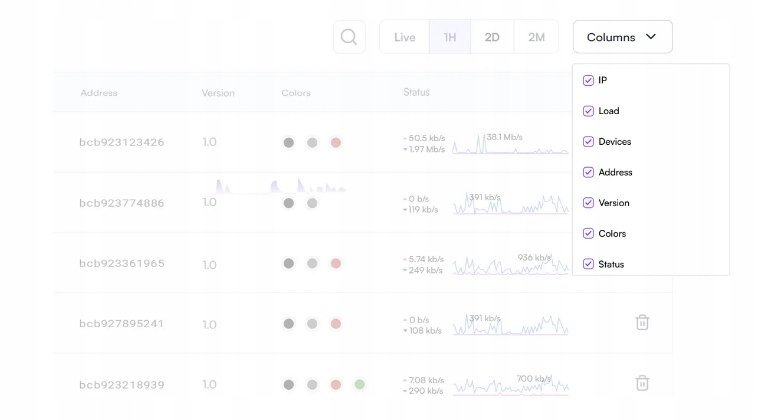Viewport: 772px width, 420px height.
Task: Click the search magnifier icon
Action: (x=349, y=37)
